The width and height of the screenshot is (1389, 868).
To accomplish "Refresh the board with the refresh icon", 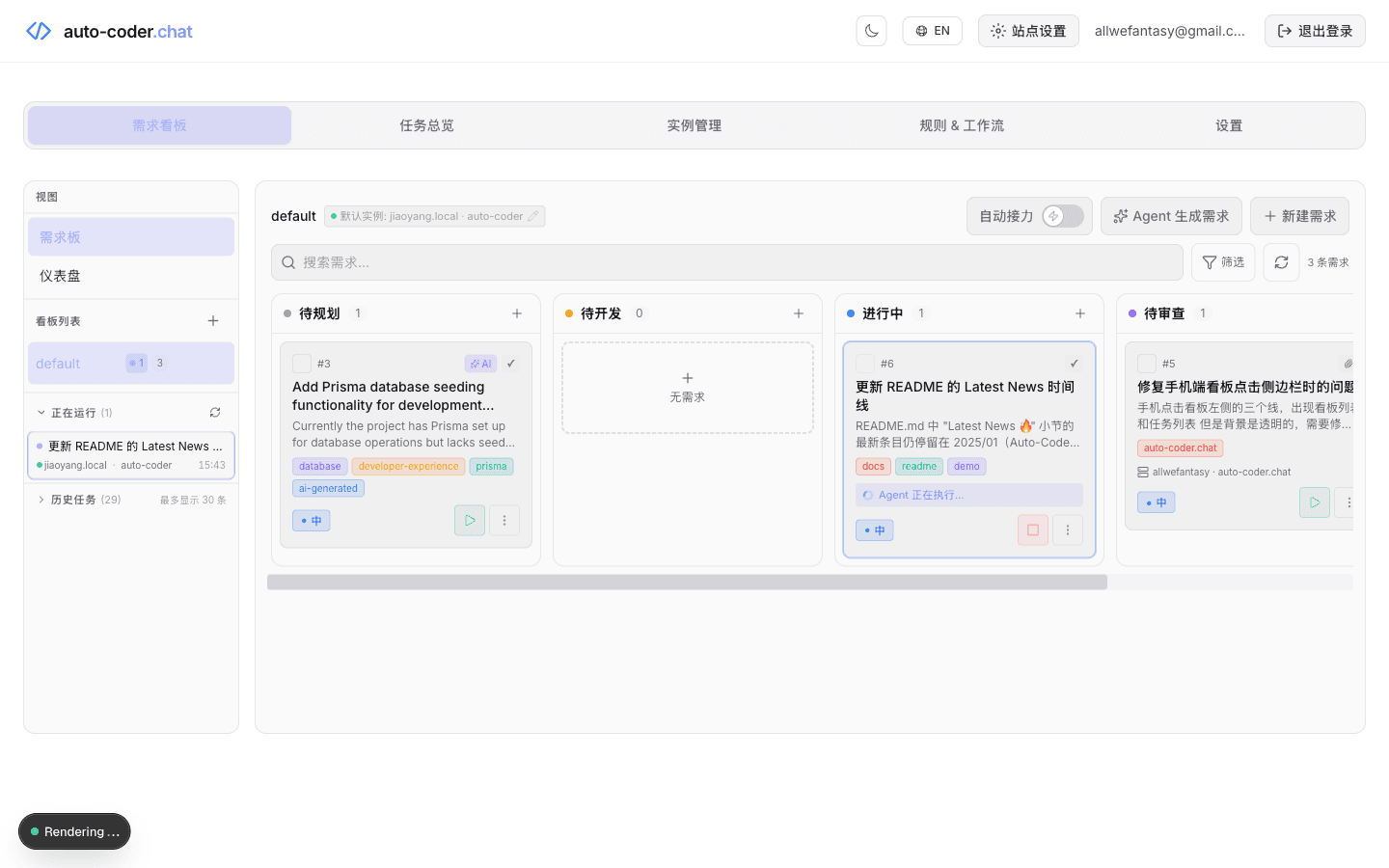I will 1281,261.
